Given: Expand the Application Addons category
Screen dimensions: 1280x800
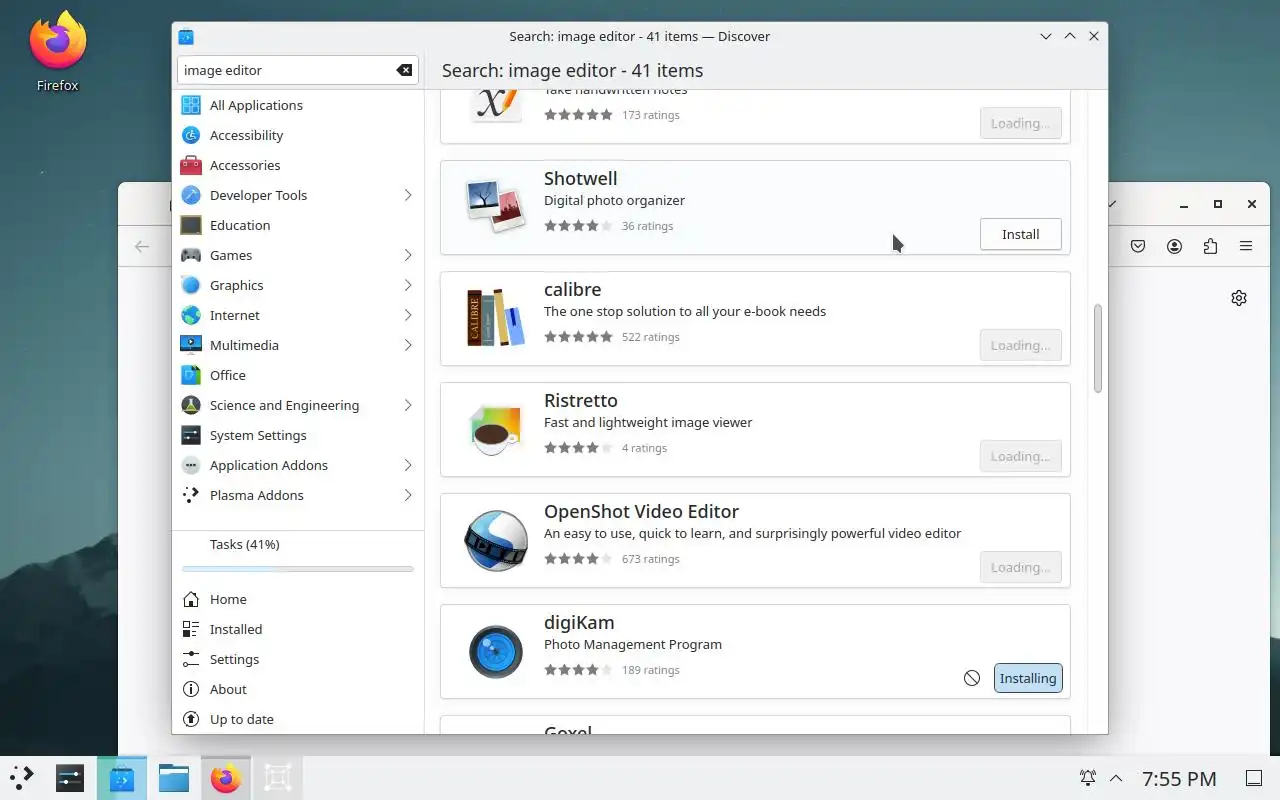Looking at the screenshot, I should [408, 465].
